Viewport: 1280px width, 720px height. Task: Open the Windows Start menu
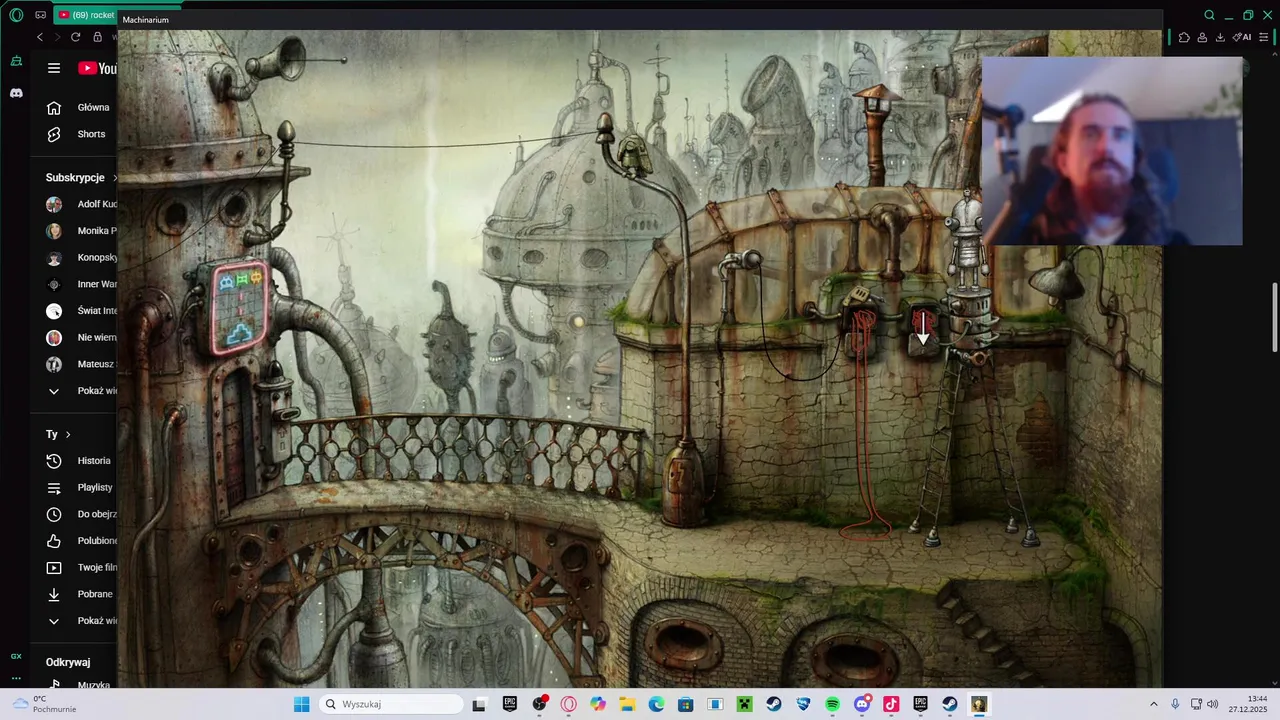click(301, 704)
